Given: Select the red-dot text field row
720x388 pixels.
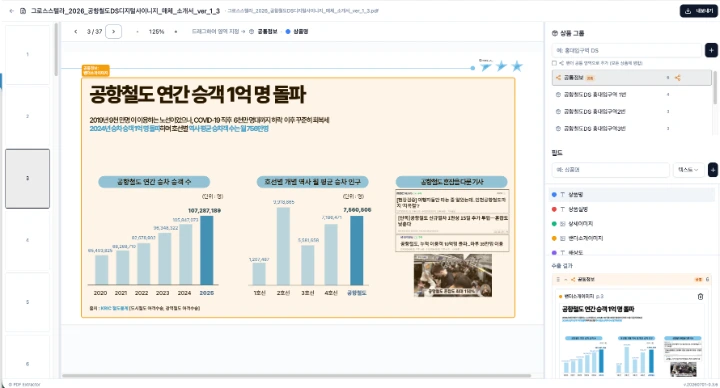Looking at the screenshot, I should pos(632,209).
